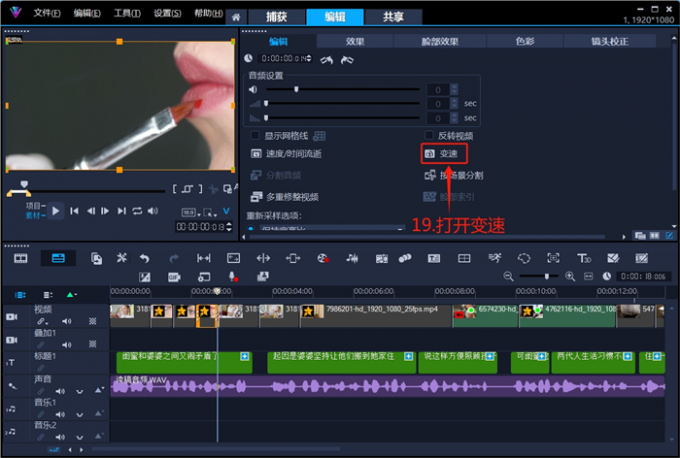Open 速度/时间流逝 settings
680x458 pixels.
coord(286,154)
